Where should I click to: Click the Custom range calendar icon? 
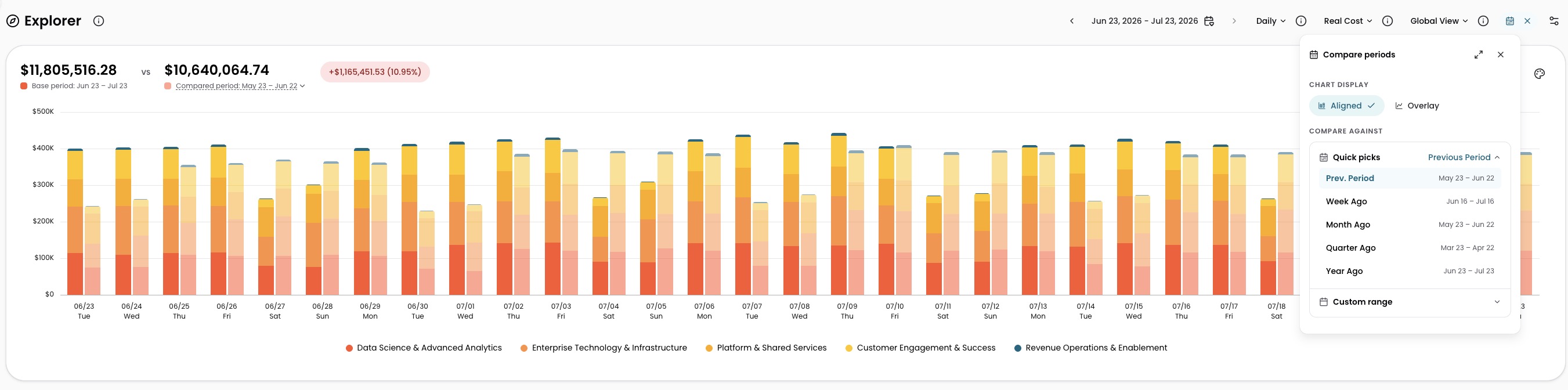point(1323,302)
